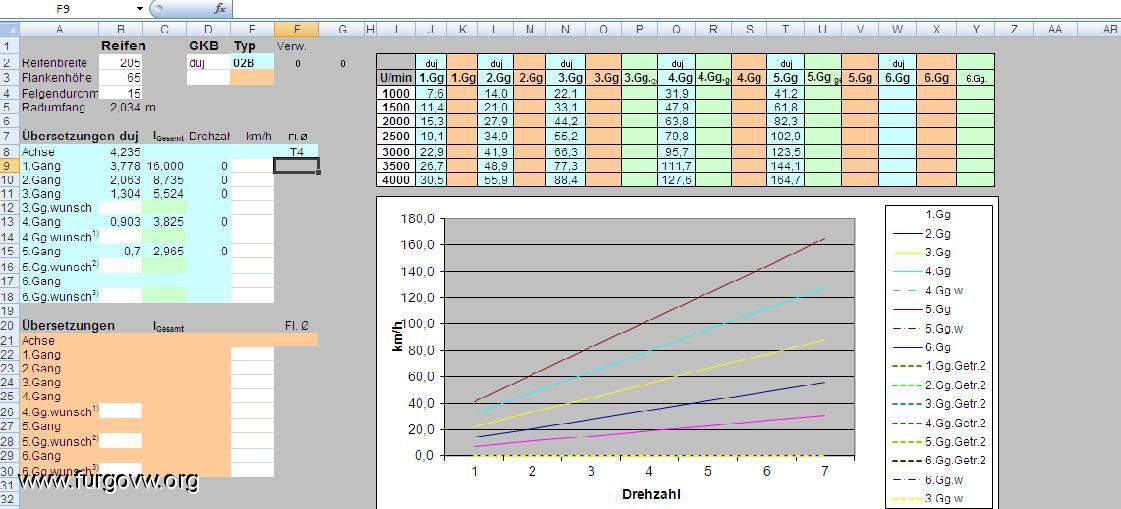Open the Name Box dropdown arrow
Viewport: 1121px width, 509px height.
coord(139,8)
